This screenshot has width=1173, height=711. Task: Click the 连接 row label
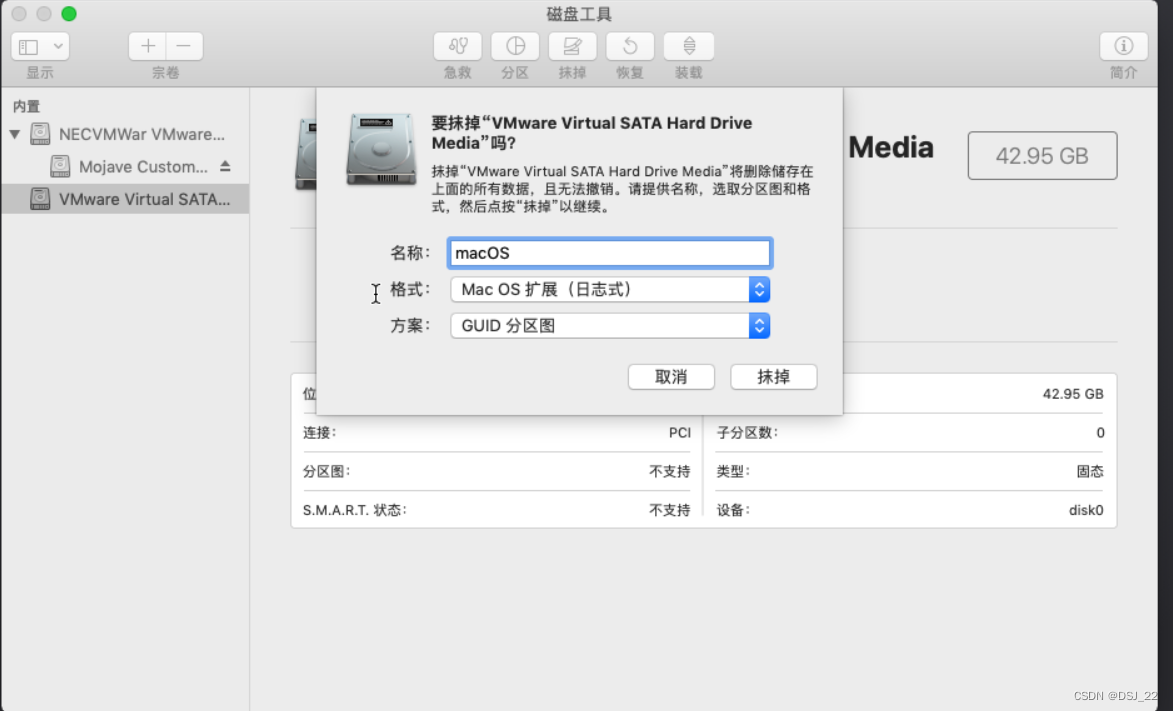pos(319,433)
